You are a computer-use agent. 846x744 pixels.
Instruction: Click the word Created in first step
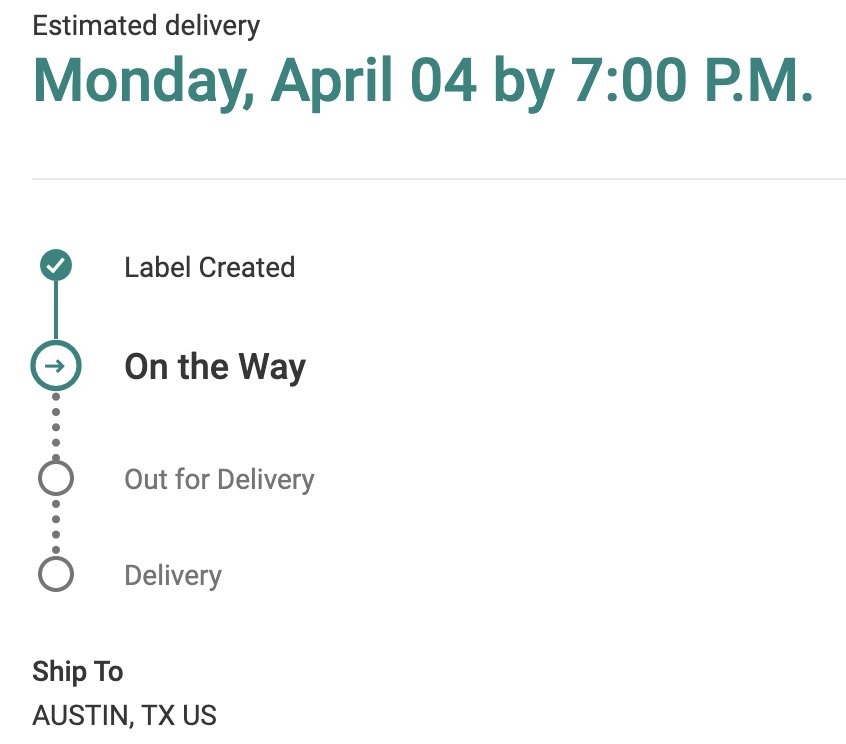[x=247, y=267]
